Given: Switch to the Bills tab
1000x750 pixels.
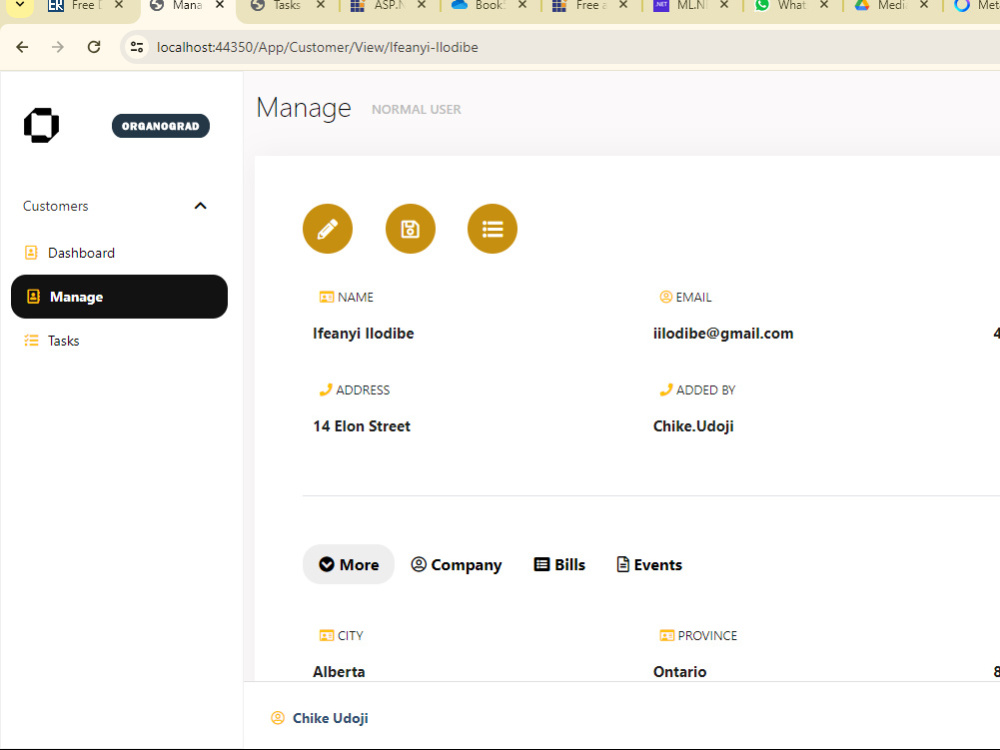Looking at the screenshot, I should (x=559, y=564).
